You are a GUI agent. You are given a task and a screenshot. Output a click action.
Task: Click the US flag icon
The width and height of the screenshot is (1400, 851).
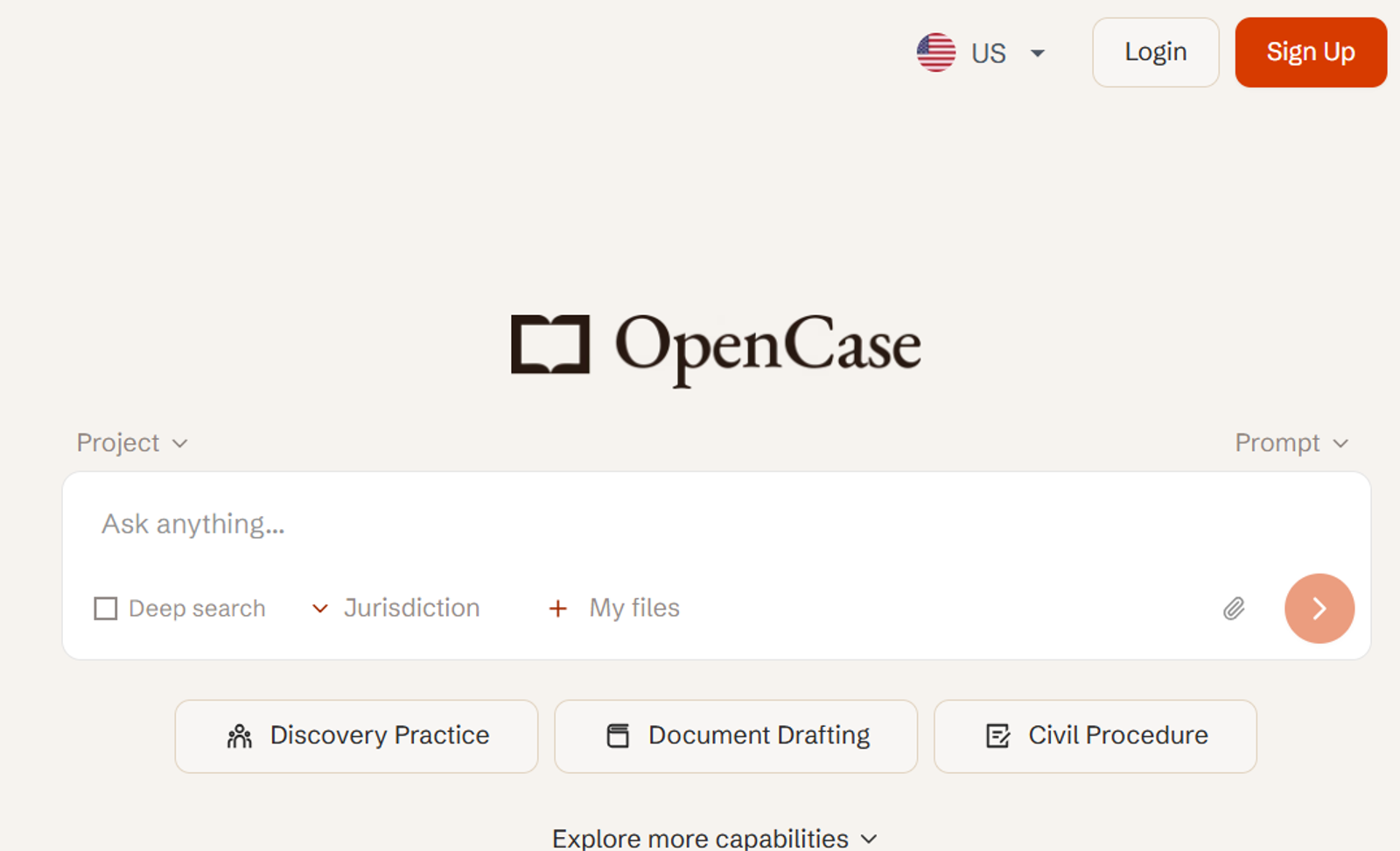(x=935, y=52)
